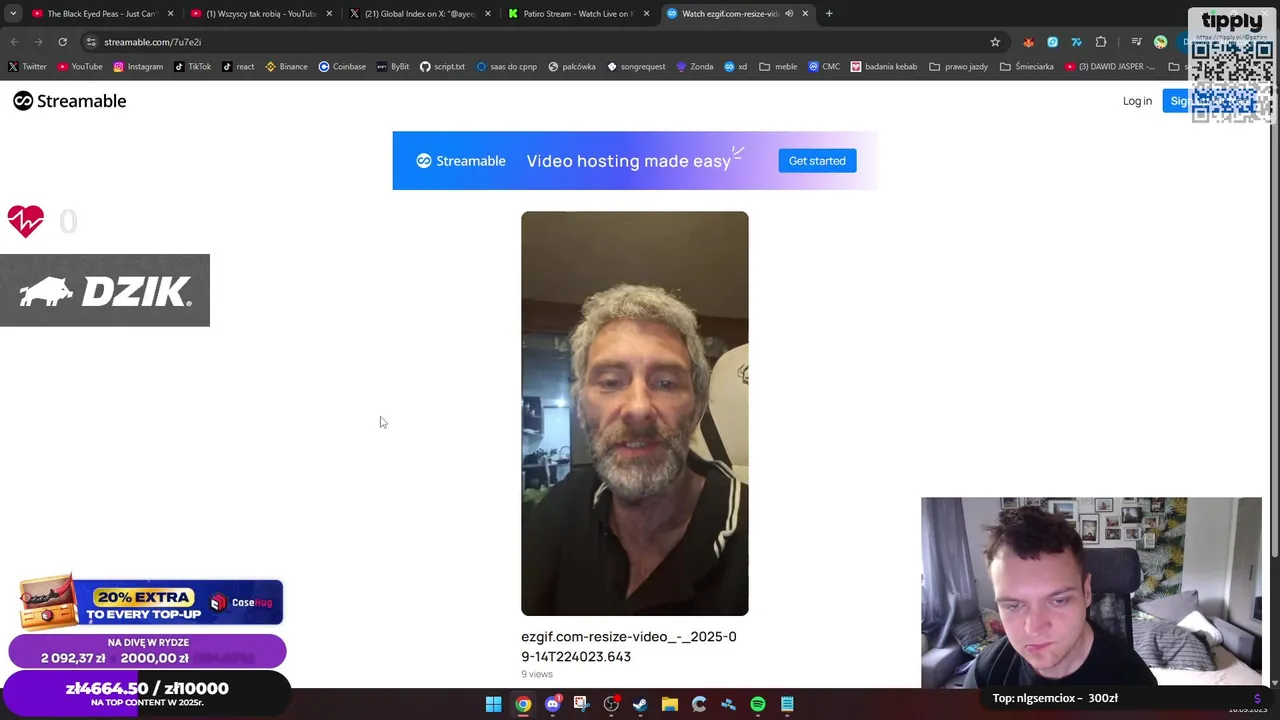This screenshot has height=720, width=1280.
Task: Open the Binance bookmark
Action: (x=286, y=67)
